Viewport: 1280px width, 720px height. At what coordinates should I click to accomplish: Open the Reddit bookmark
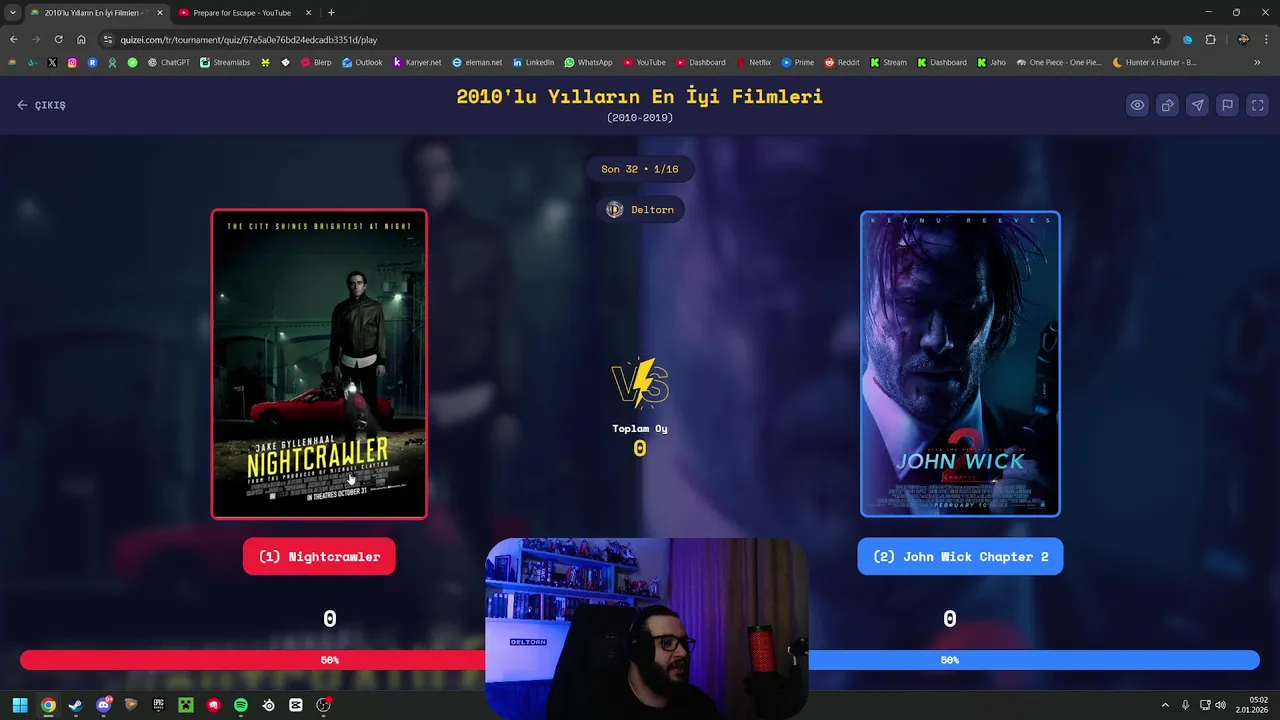(842, 62)
